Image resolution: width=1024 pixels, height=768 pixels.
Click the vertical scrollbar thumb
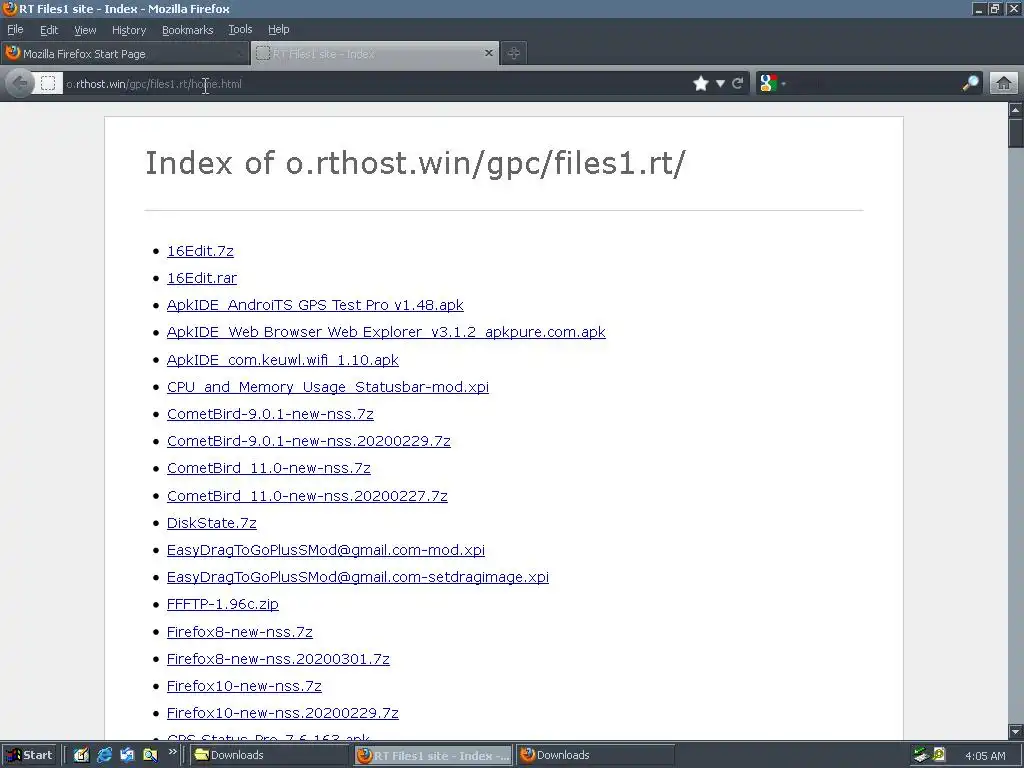point(1016,133)
